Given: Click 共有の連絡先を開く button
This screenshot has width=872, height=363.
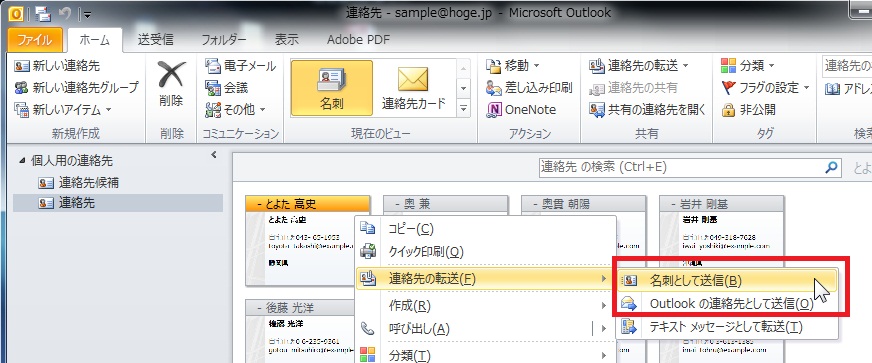Looking at the screenshot, I should 647,110.
